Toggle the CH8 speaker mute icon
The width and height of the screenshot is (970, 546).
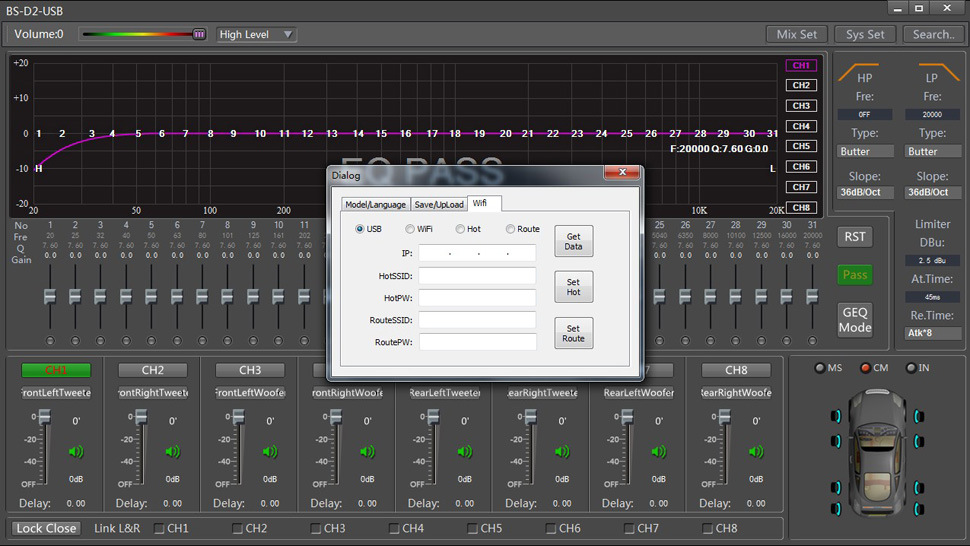(x=757, y=452)
